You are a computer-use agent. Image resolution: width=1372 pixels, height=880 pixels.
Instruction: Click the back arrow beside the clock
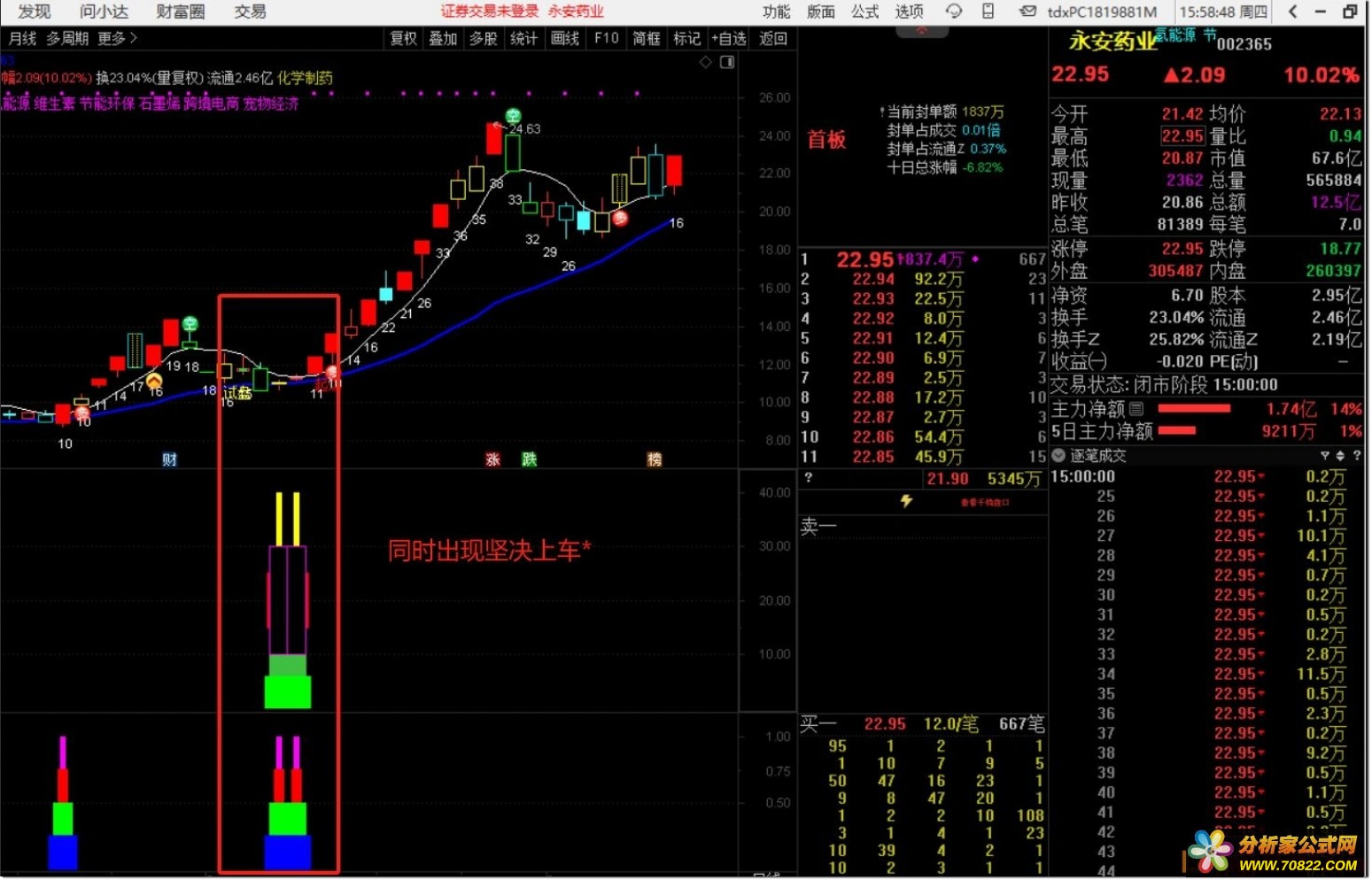pos(1292,12)
